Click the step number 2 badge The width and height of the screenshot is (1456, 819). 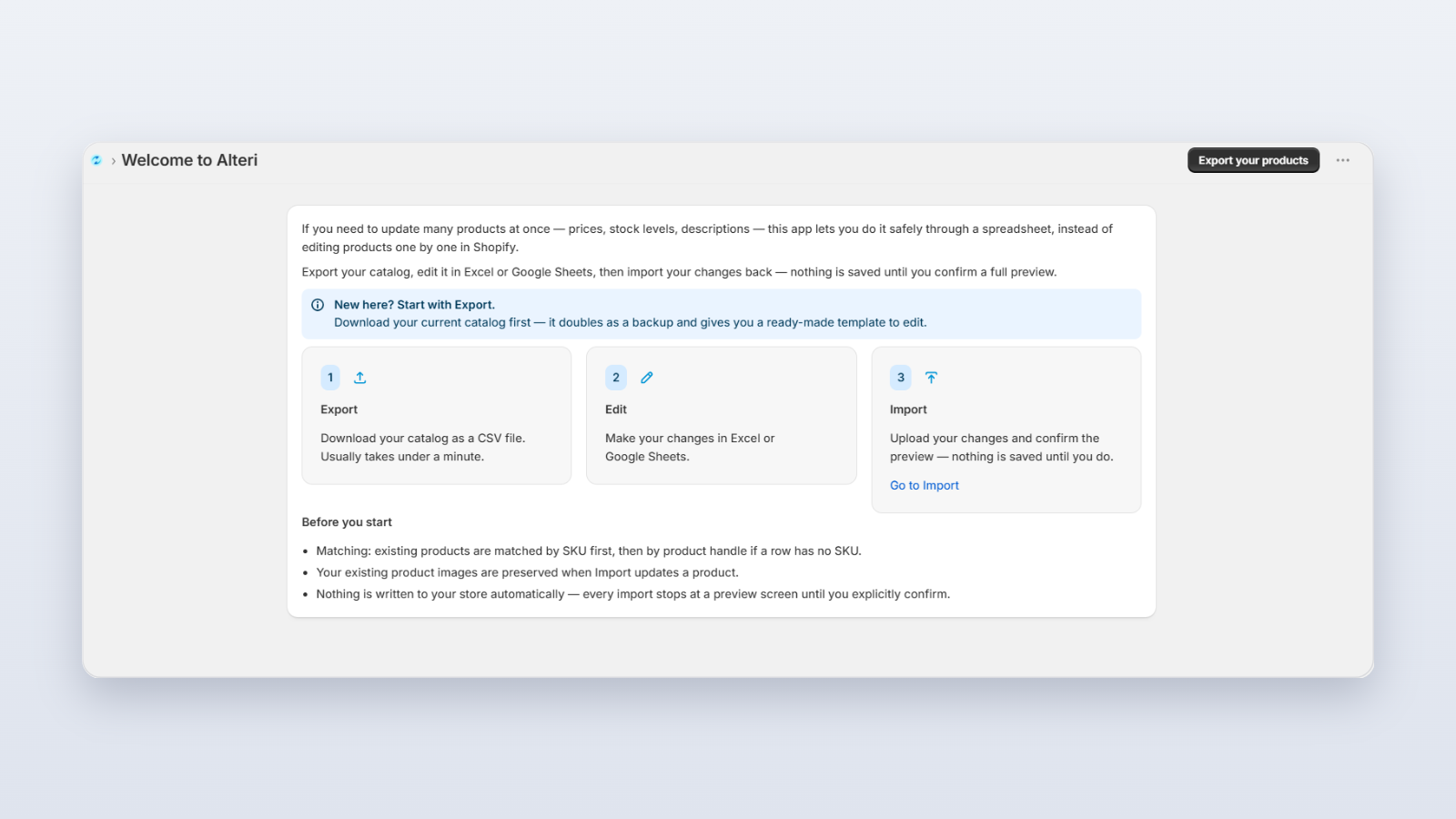(616, 378)
